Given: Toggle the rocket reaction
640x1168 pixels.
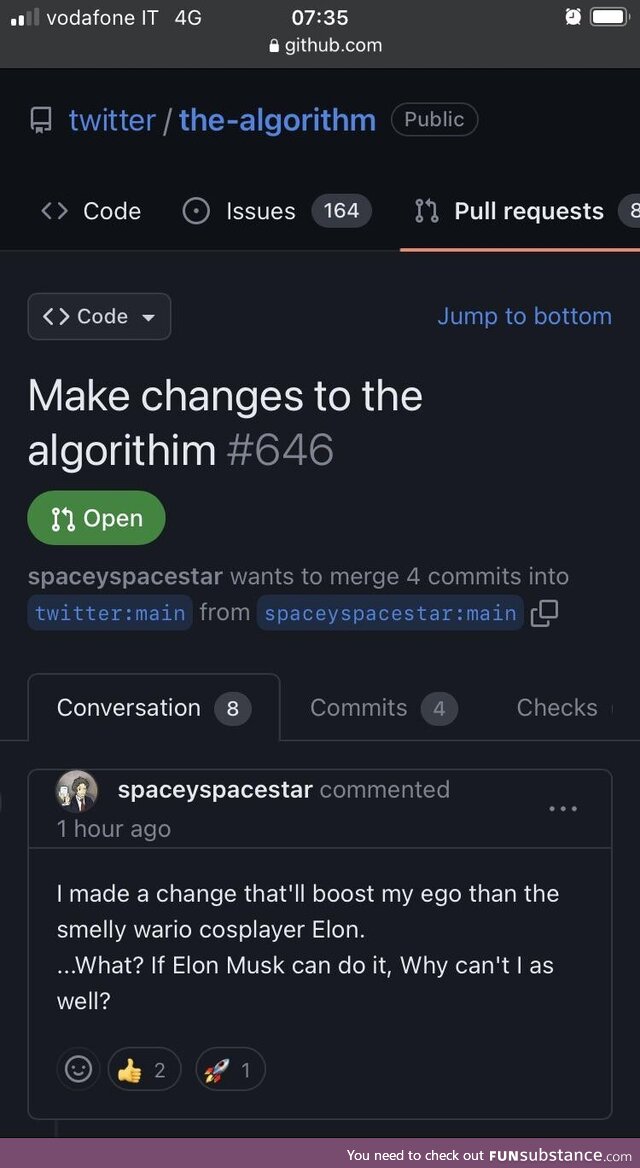Looking at the screenshot, I should click(x=230, y=1069).
